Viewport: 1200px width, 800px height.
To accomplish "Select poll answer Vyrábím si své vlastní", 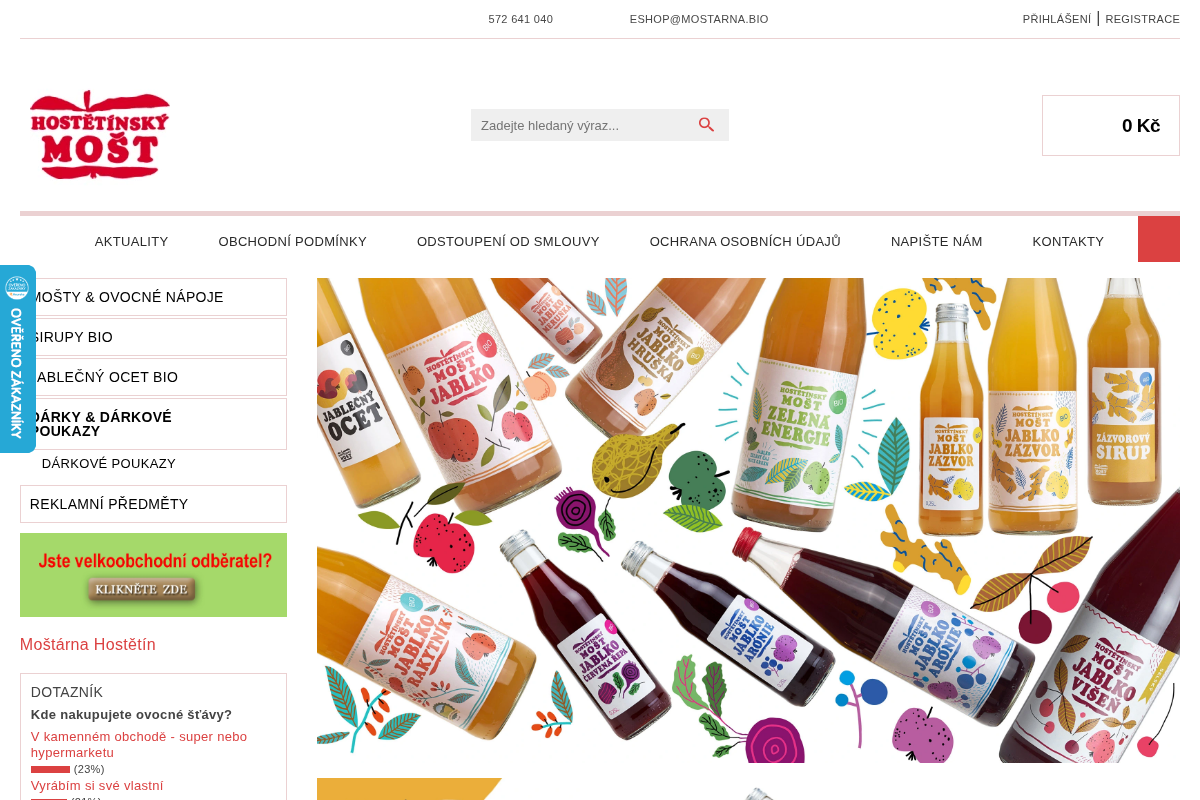I will [x=97, y=786].
